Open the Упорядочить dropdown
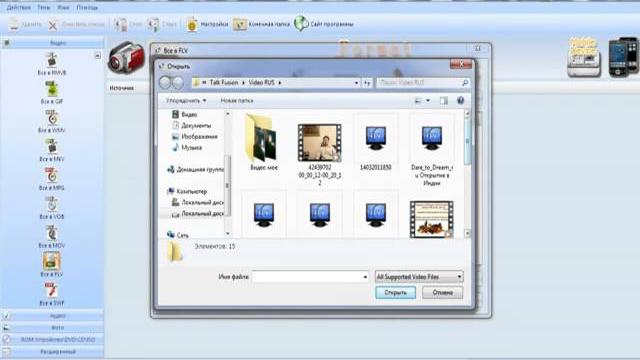This screenshot has width=640, height=360. click(x=186, y=100)
